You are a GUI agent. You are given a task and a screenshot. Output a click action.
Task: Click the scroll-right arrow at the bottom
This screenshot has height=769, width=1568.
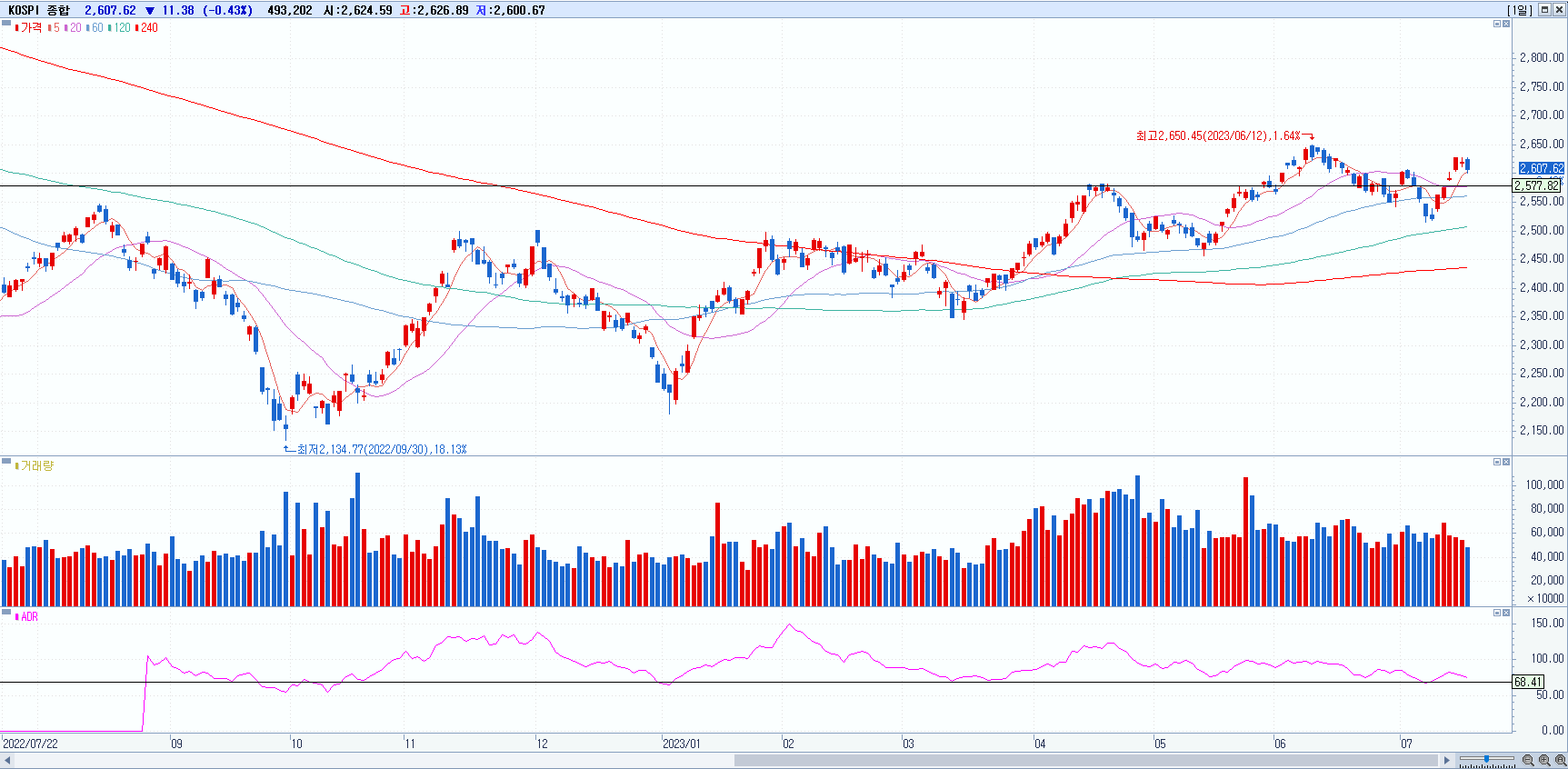point(1447,760)
